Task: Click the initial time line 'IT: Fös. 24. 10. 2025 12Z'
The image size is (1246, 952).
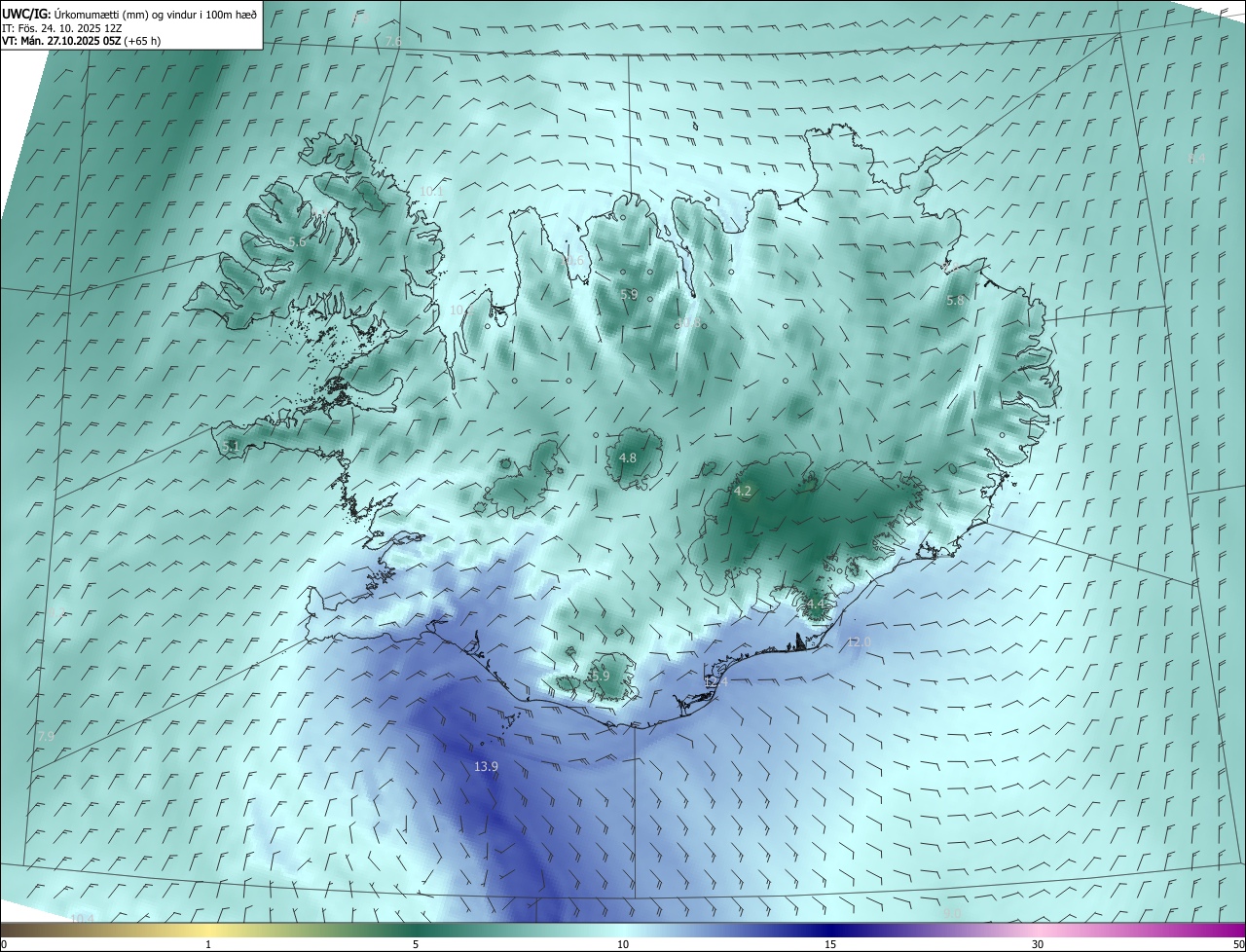Action: 61,28
